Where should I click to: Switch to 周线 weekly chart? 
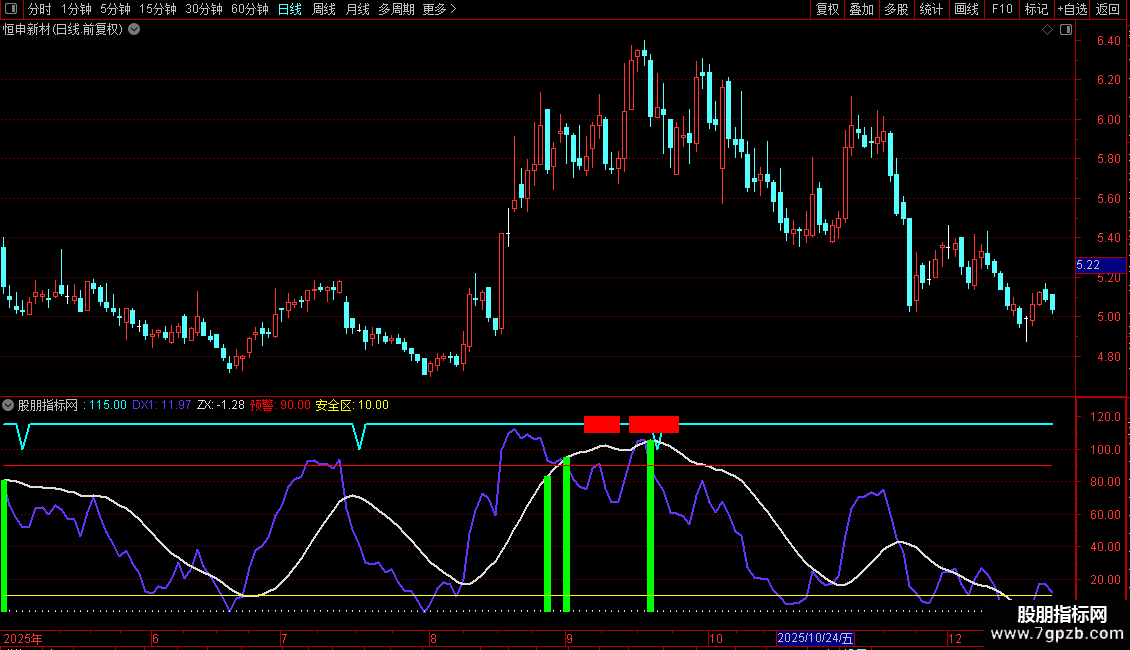(324, 9)
